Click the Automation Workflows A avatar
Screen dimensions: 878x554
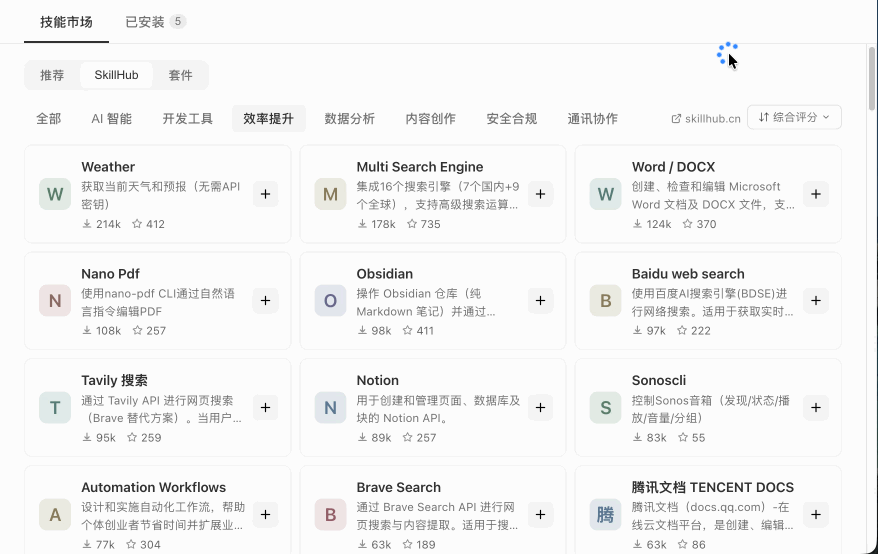click(x=55, y=514)
